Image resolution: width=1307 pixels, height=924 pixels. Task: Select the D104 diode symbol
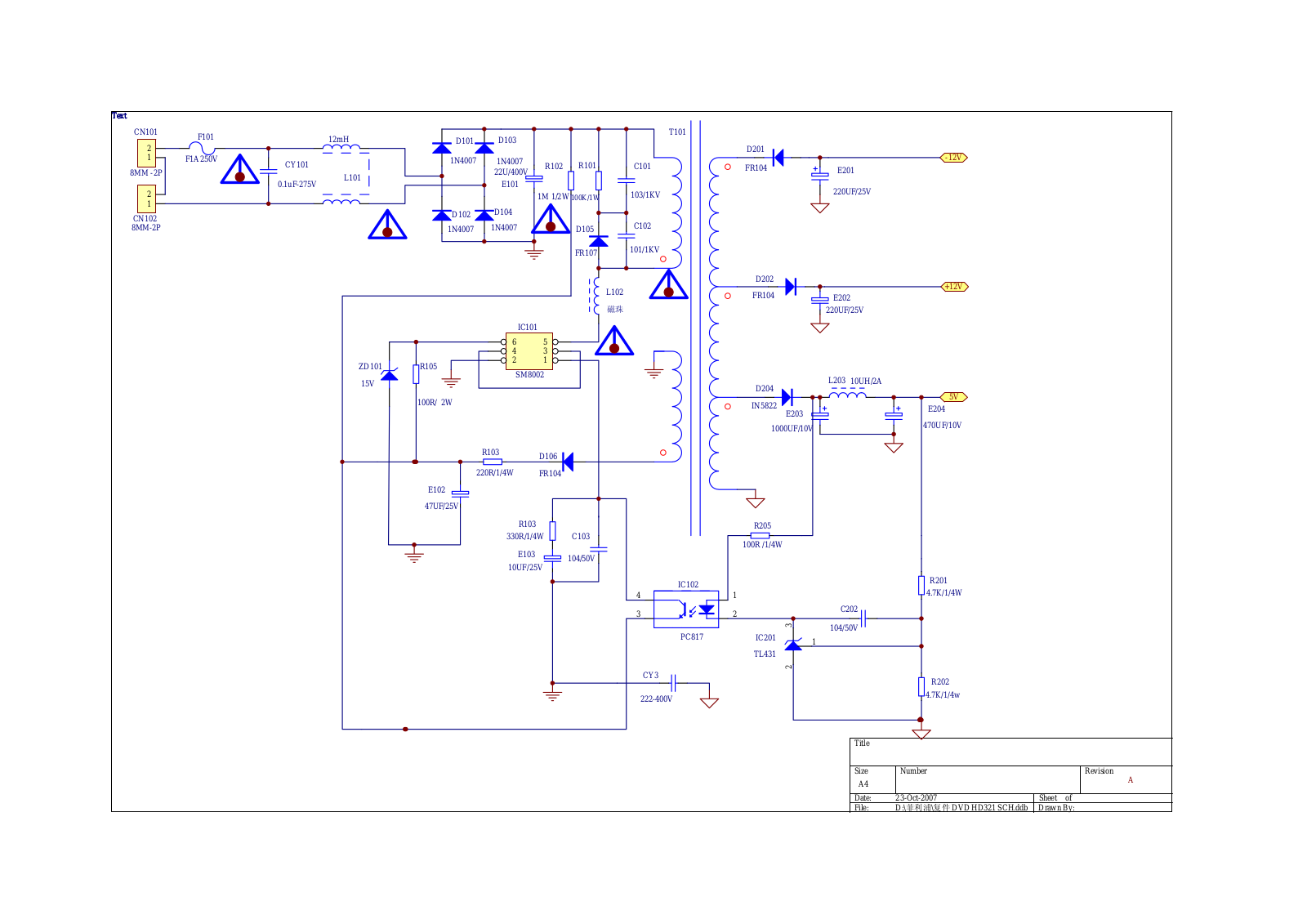(484, 216)
